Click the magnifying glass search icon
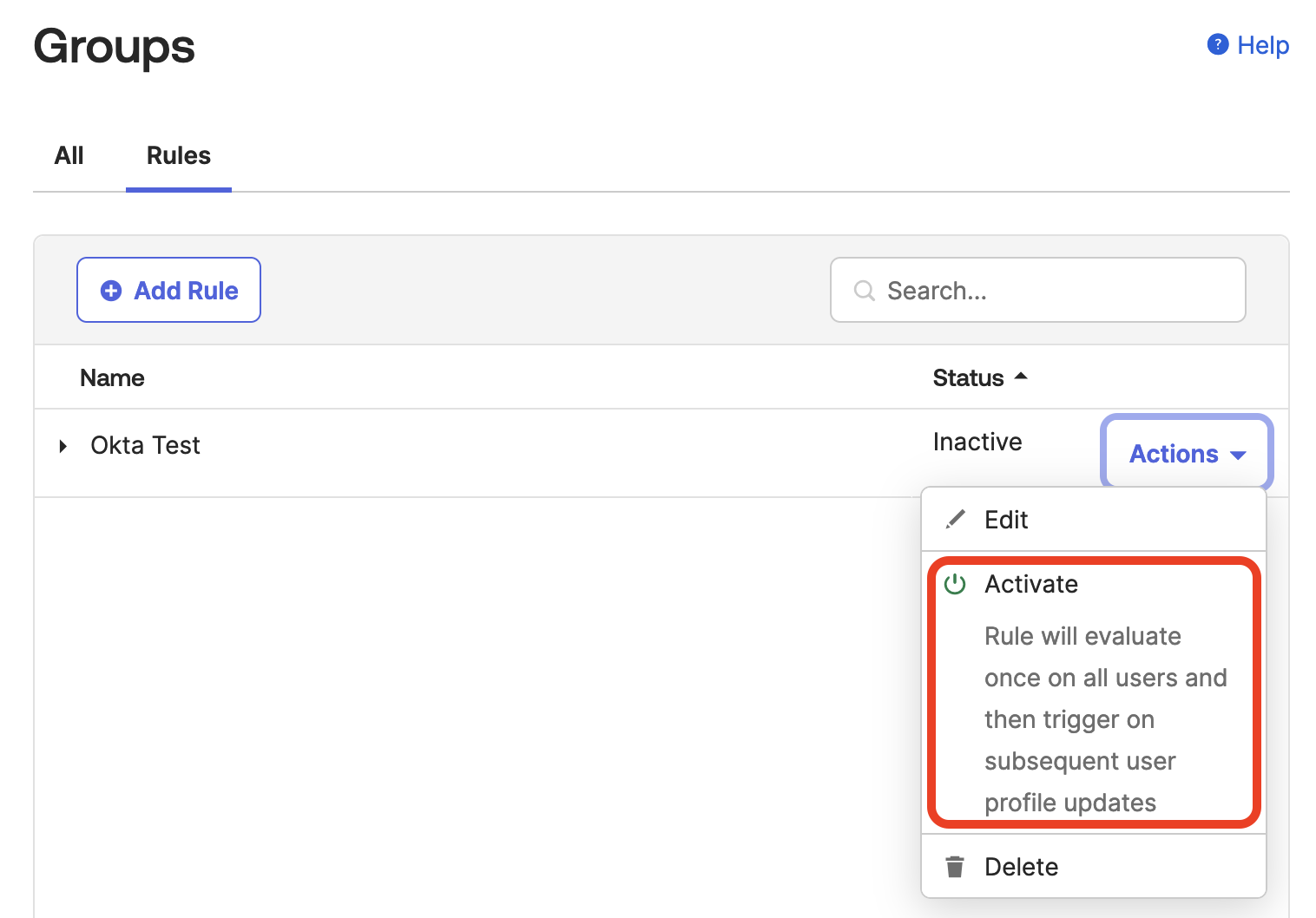 pos(864,291)
